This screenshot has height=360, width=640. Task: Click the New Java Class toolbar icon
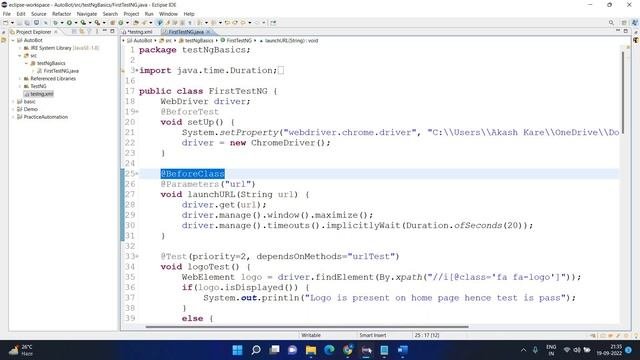(121, 22)
